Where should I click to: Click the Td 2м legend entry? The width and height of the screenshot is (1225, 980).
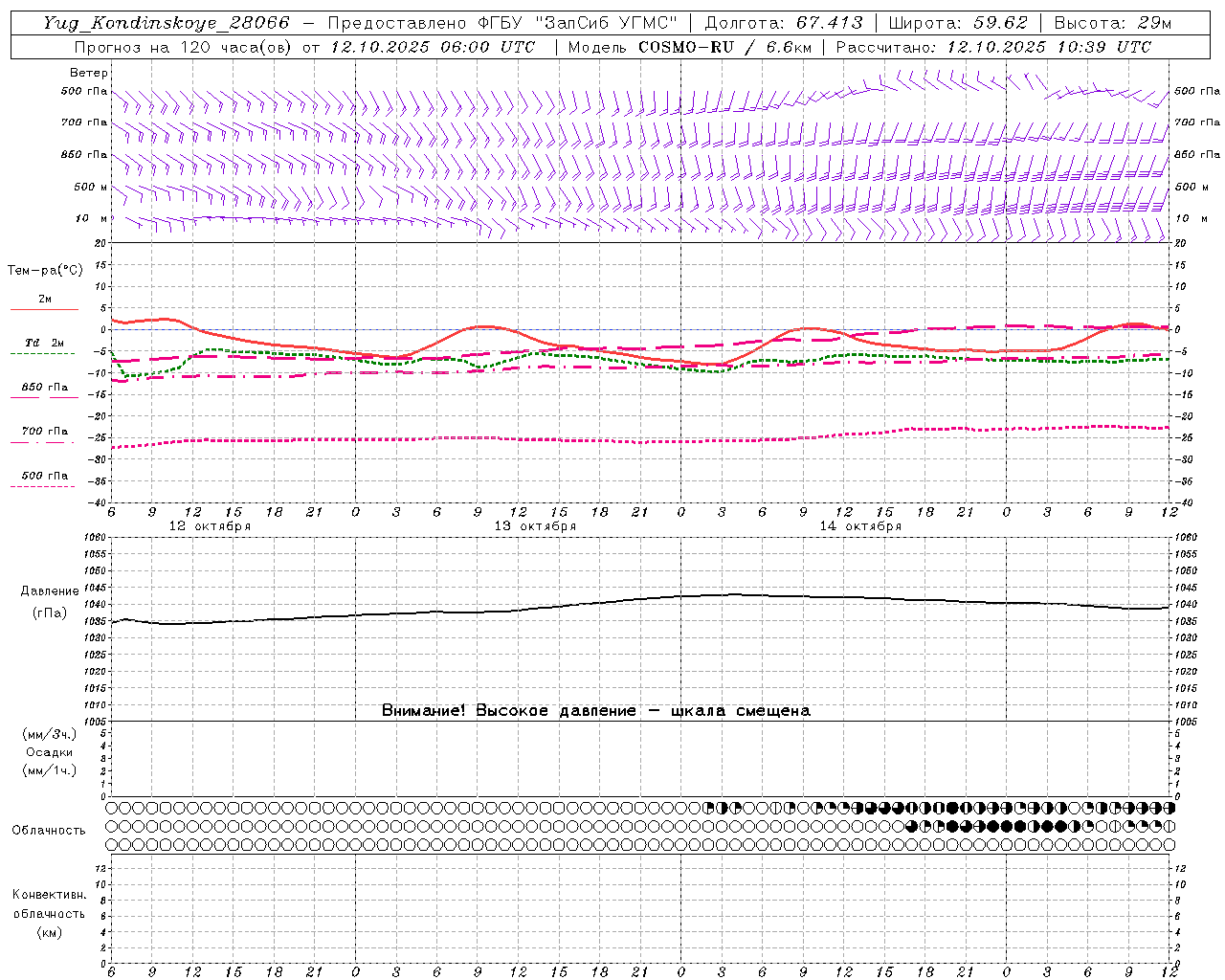click(x=44, y=343)
